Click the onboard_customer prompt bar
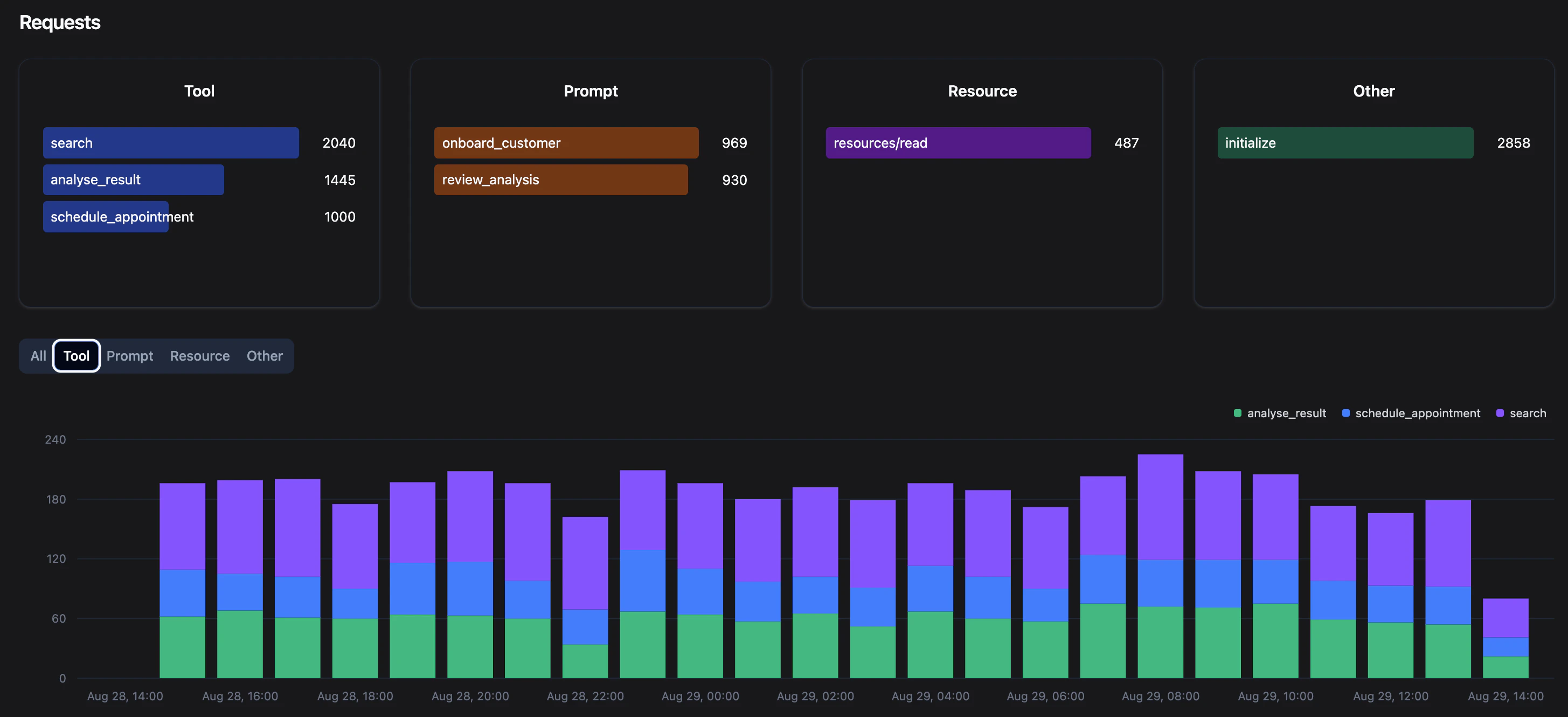1568x717 pixels. coord(565,142)
